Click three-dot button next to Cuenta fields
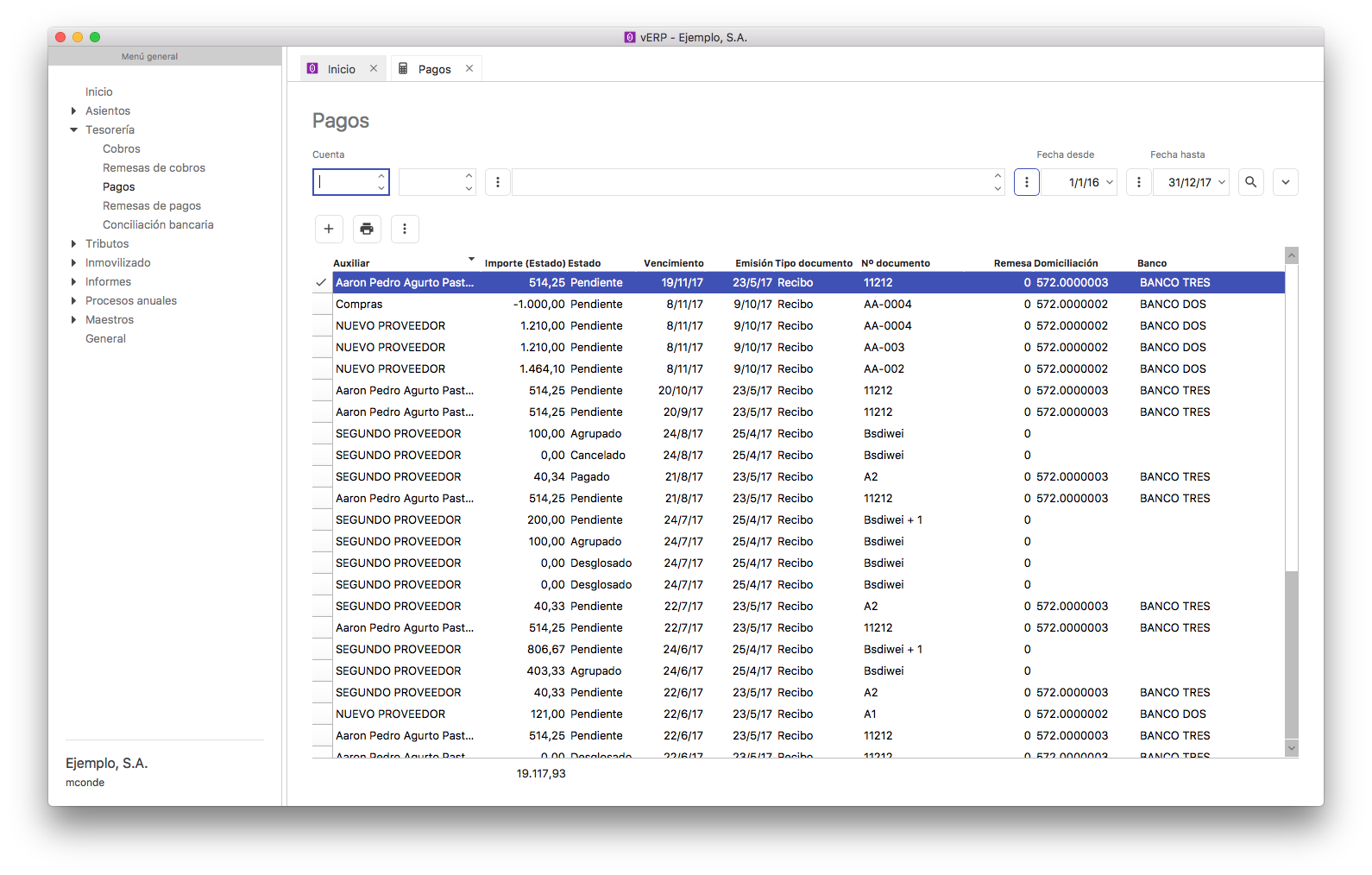 point(498,182)
